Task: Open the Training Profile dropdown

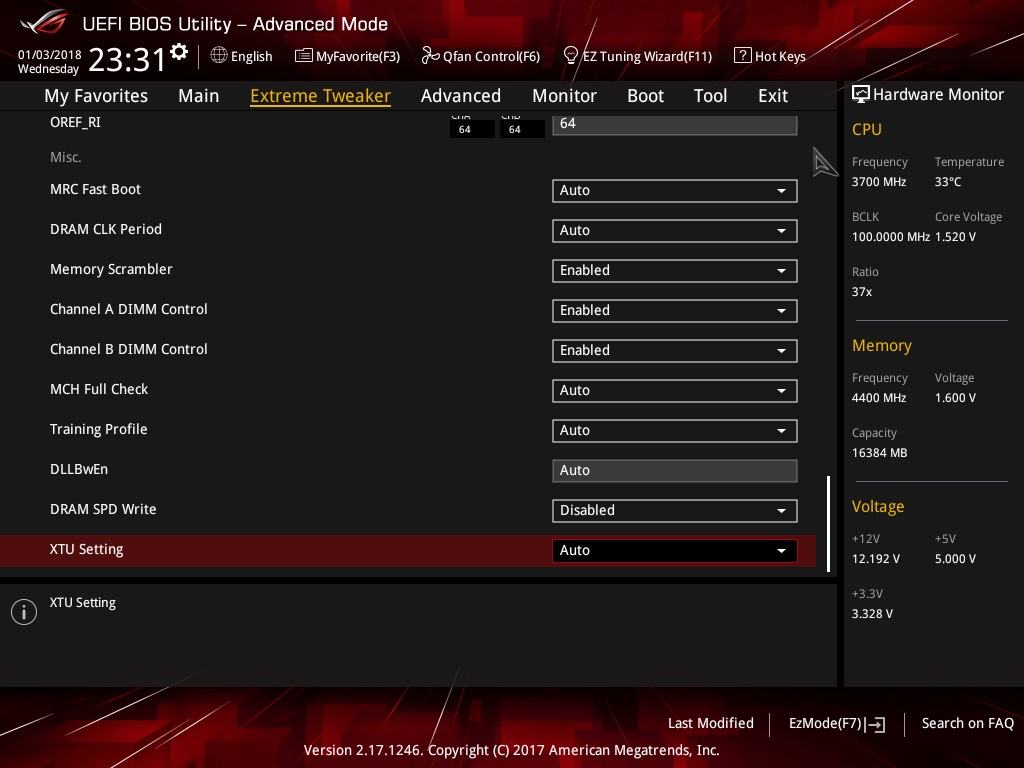Action: pyautogui.click(x=675, y=430)
